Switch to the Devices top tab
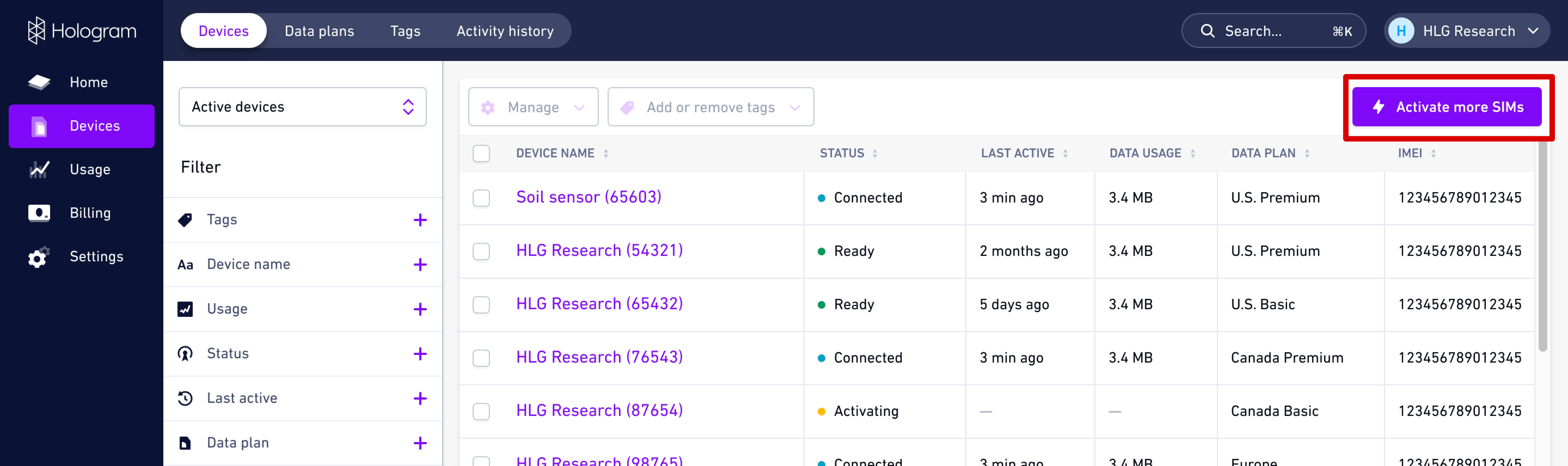This screenshot has width=1568, height=466. coord(223,31)
